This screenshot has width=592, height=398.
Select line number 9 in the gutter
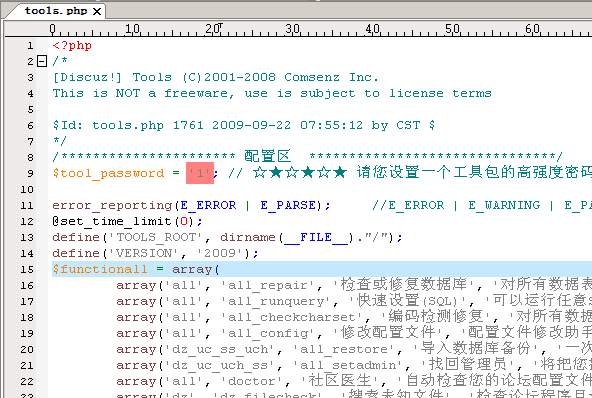click(30, 174)
